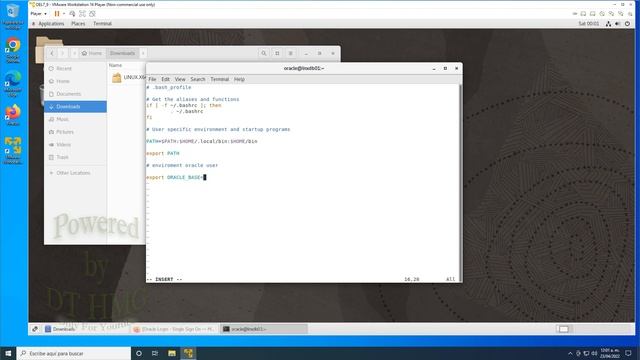This screenshot has height=360, width=640.
Task: Open the terminal window's Terminal menu
Action: (220, 79)
